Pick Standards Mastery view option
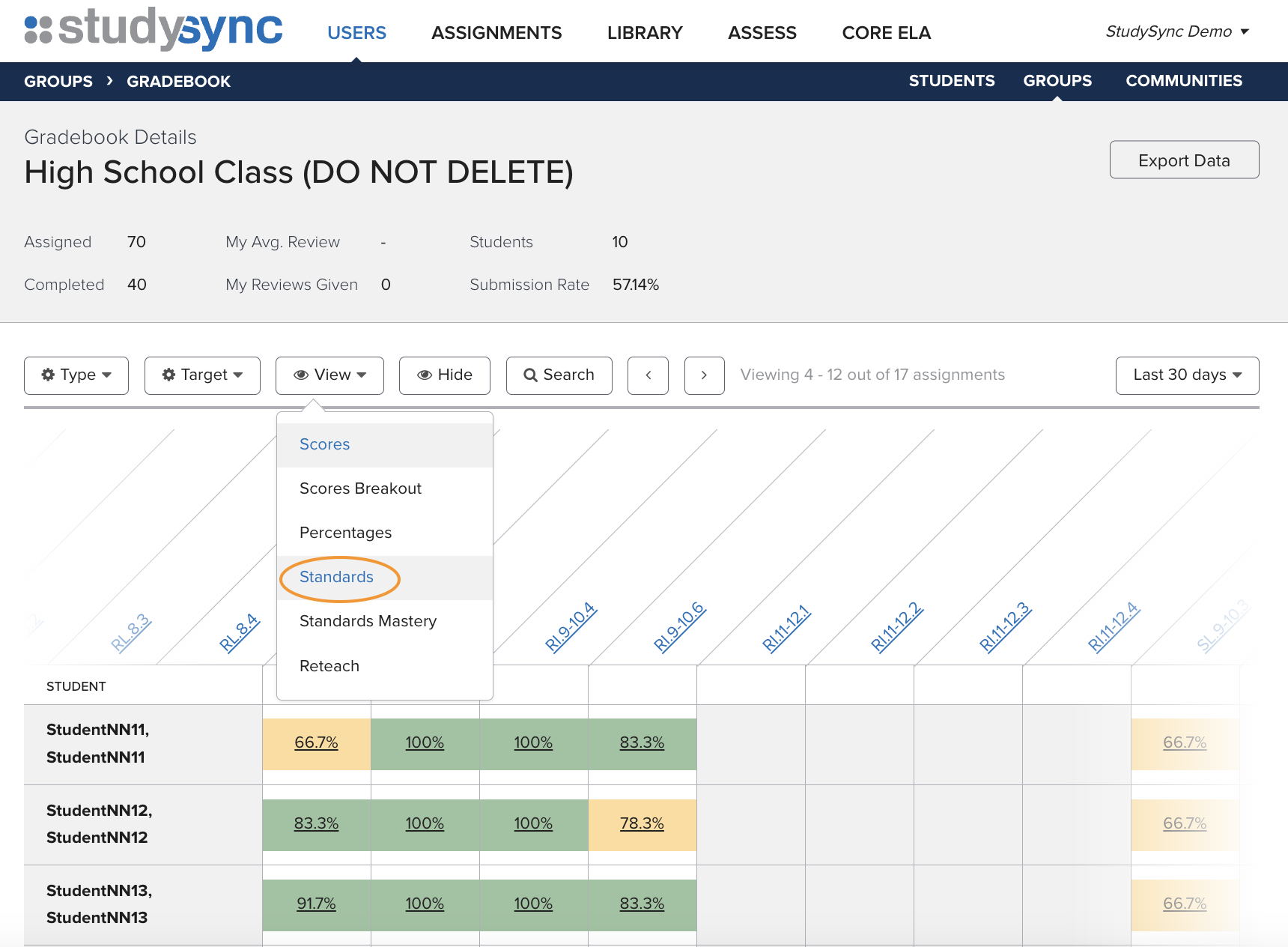 click(368, 622)
